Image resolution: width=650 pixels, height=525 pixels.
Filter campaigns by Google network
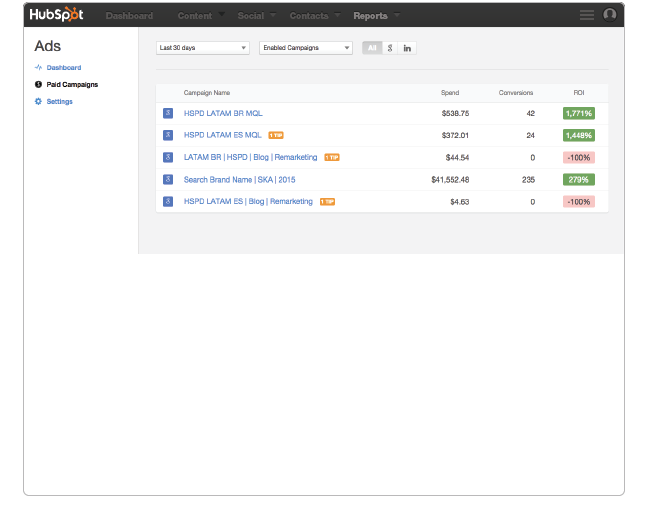[390, 48]
